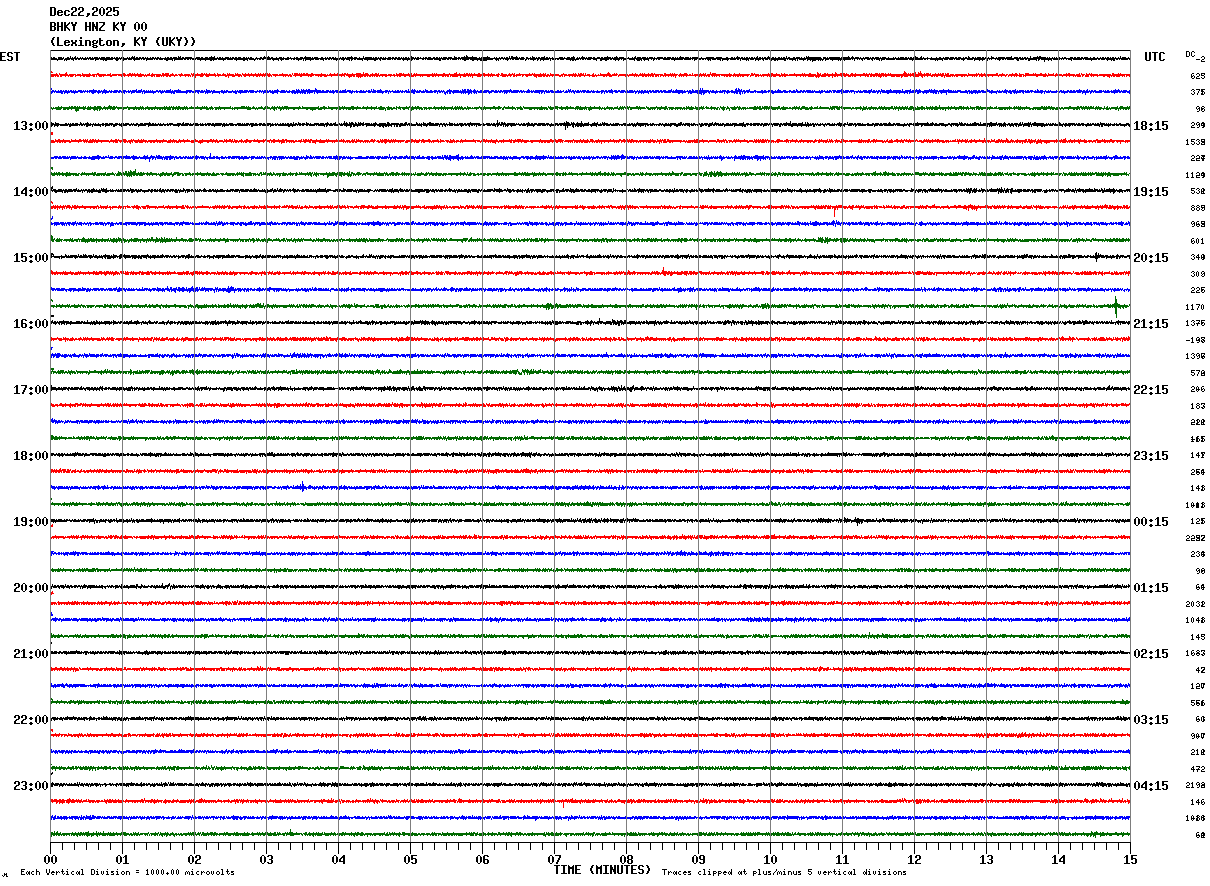This screenshot has width=1210, height=886.
Task: Click the "16:00" EST time label
Action: [30, 324]
